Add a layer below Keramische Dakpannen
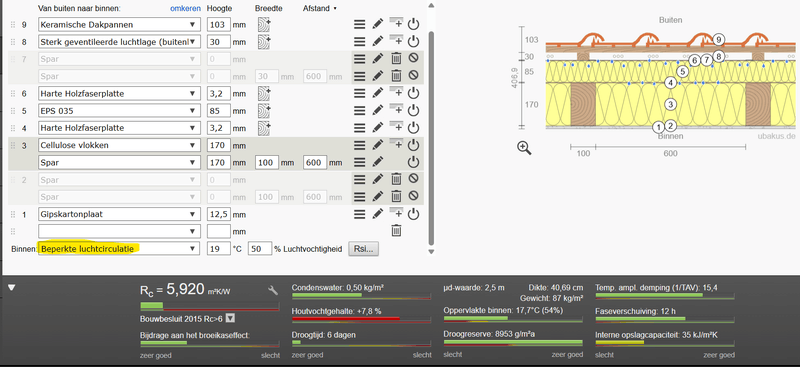 pyautogui.click(x=396, y=23)
